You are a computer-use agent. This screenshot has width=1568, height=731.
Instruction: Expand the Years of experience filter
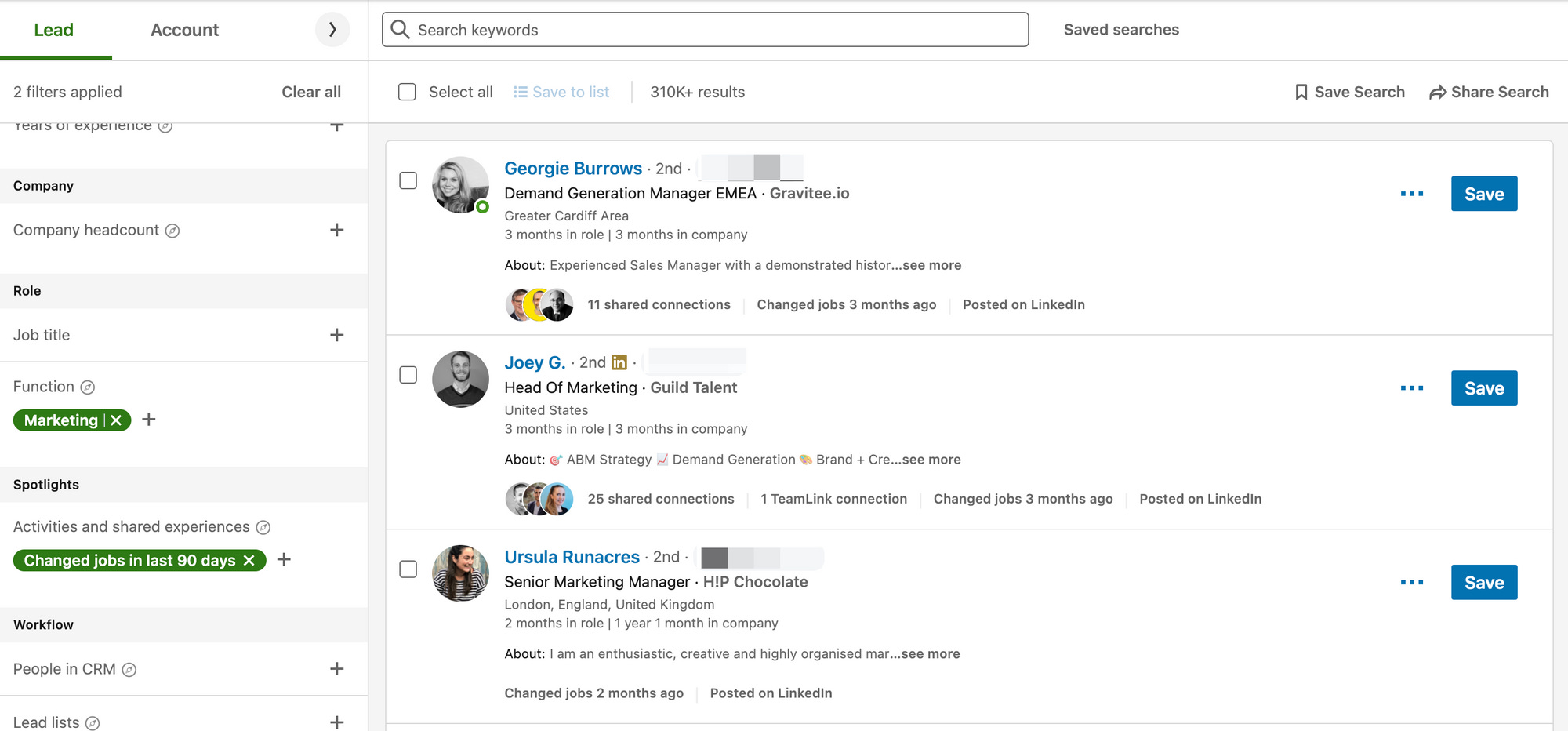pyautogui.click(x=337, y=125)
